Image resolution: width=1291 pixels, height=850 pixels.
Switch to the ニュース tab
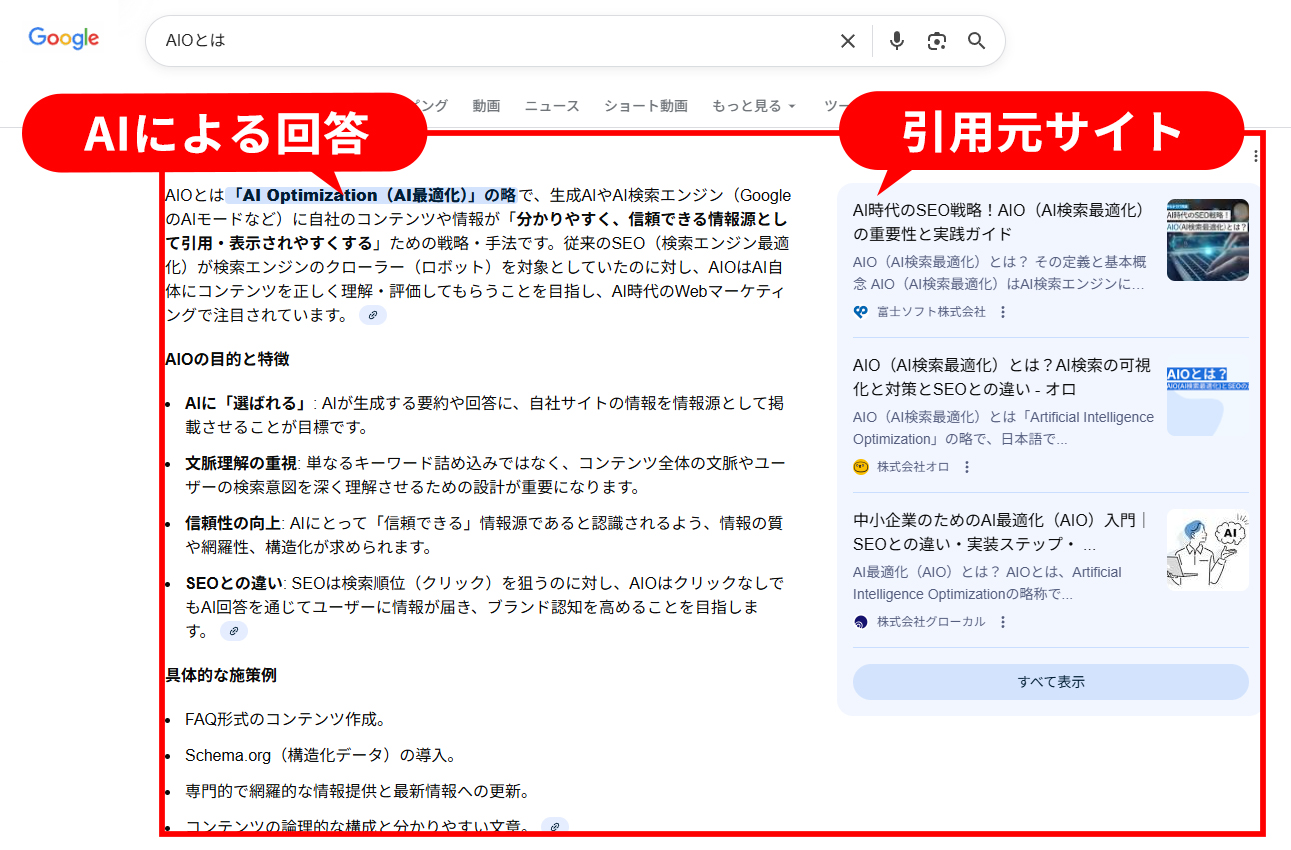[552, 106]
